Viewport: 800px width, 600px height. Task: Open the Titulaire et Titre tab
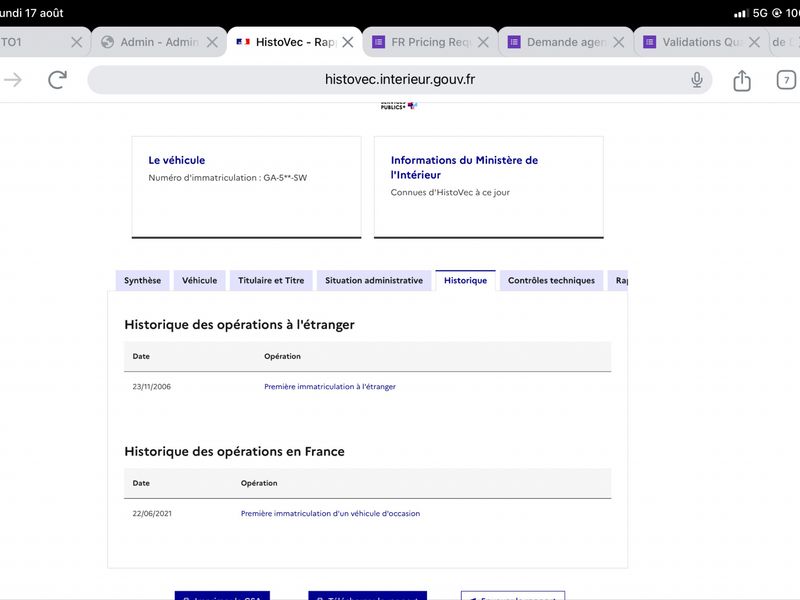[x=271, y=280]
